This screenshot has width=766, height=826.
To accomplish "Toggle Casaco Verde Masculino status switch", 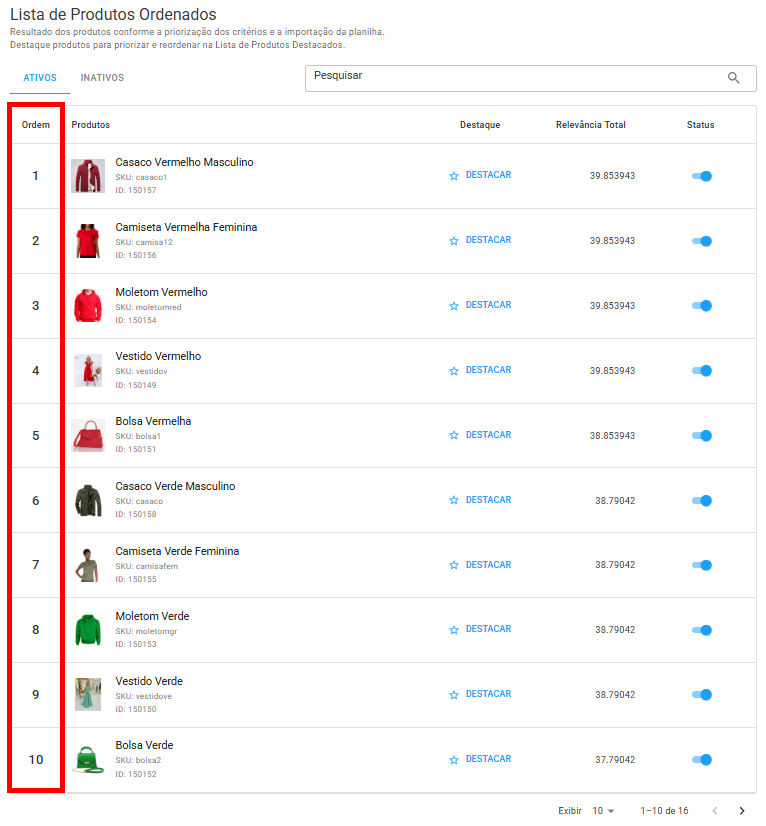I will click(702, 500).
